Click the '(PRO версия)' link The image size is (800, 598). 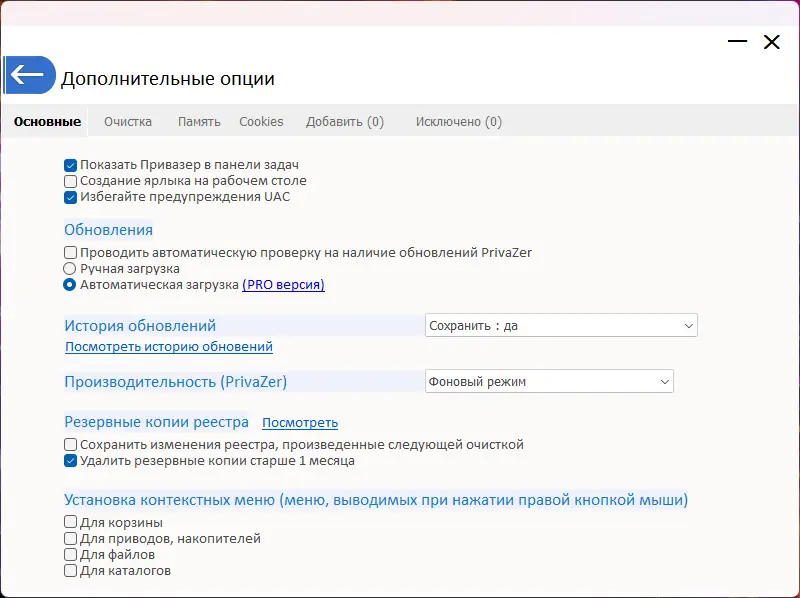tap(283, 285)
